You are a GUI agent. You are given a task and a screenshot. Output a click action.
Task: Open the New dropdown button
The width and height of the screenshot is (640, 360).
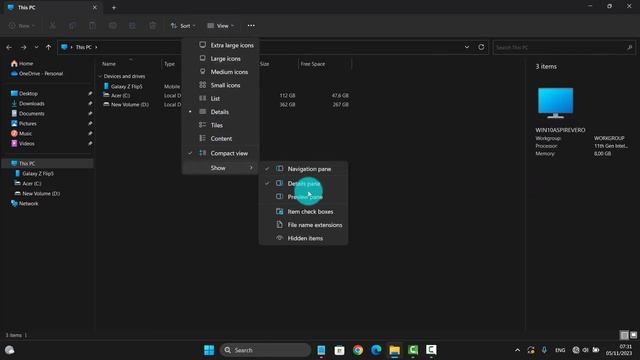(x=22, y=26)
